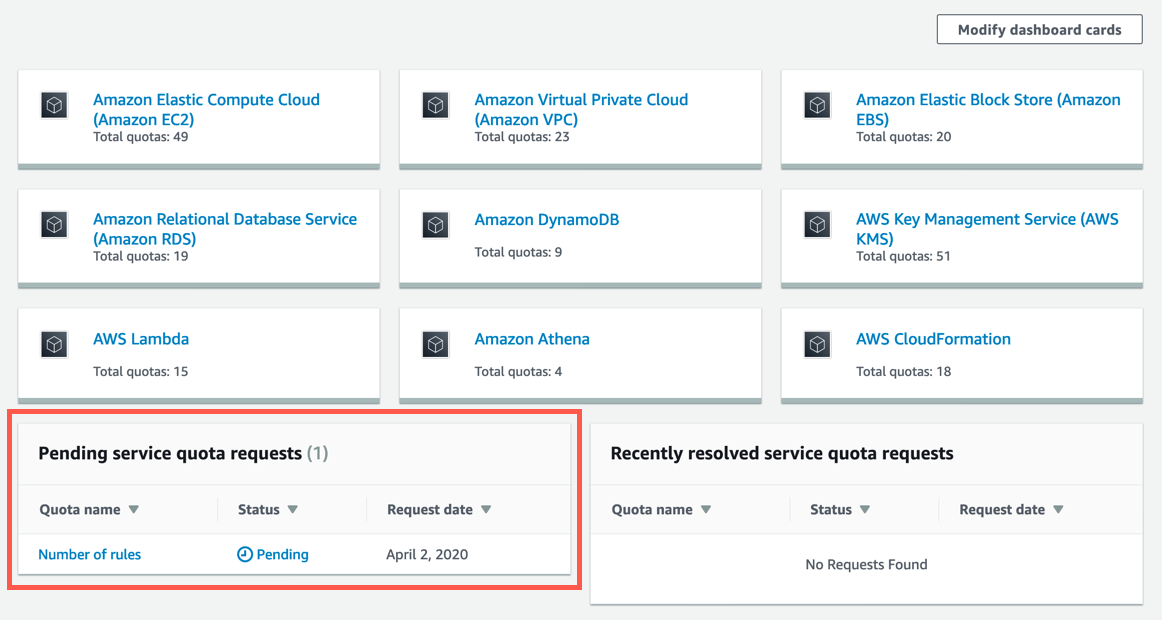Click the Amazon VPC service icon
1162x620 pixels.
(435, 104)
